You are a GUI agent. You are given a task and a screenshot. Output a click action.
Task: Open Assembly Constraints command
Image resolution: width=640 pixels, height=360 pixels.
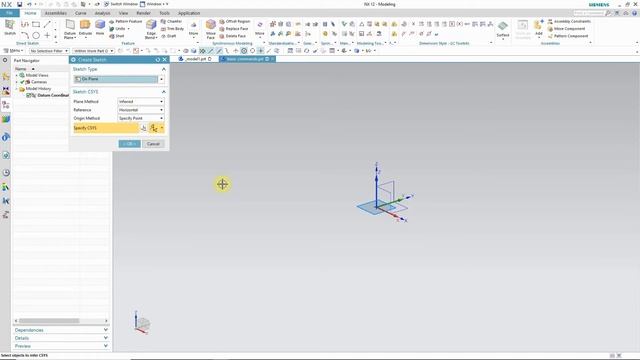tap(569, 21)
